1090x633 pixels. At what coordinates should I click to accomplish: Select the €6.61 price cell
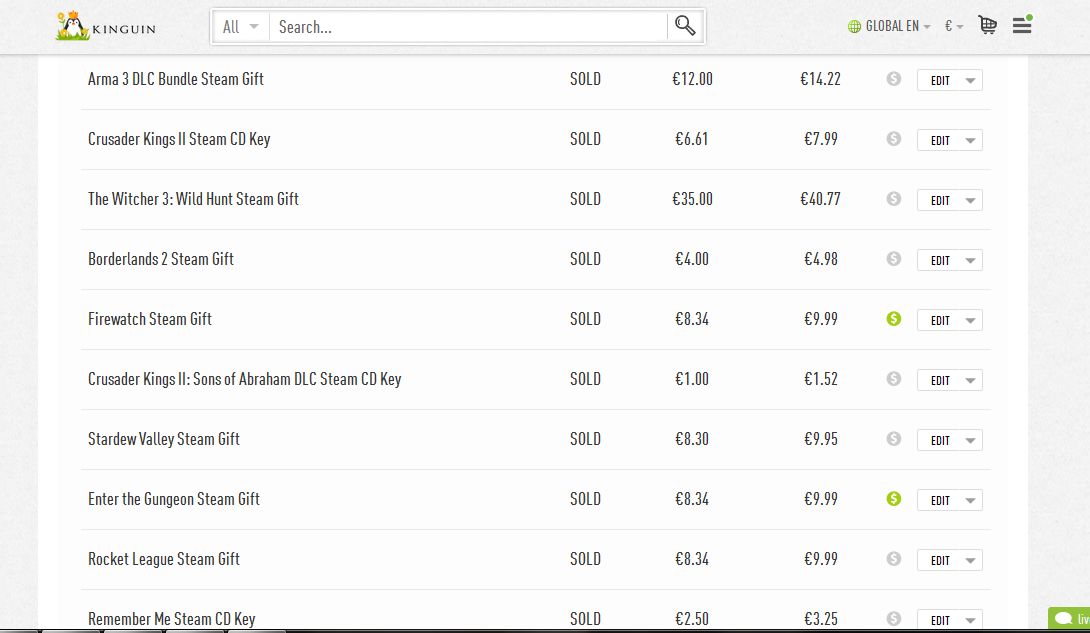692,139
